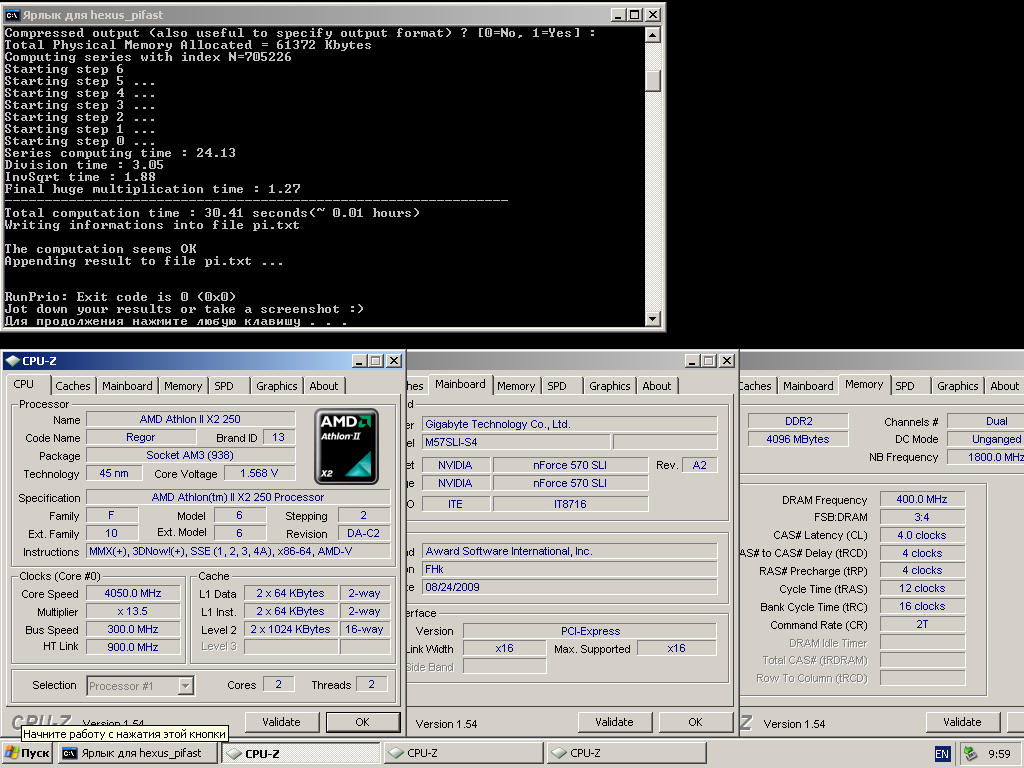Click the Award Software International, Inc. field
The width and height of the screenshot is (1024, 768).
[x=569, y=551]
